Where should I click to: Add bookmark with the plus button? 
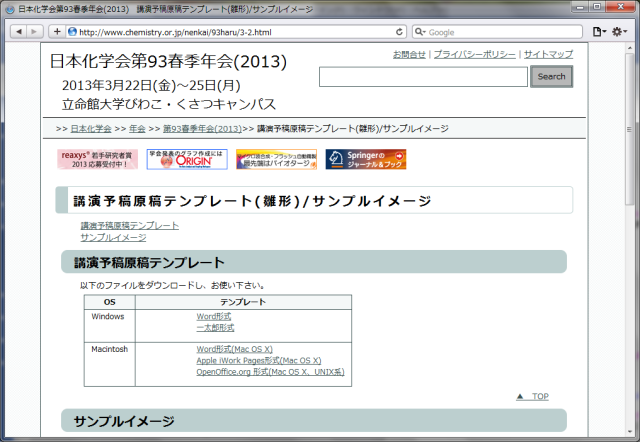(x=57, y=31)
